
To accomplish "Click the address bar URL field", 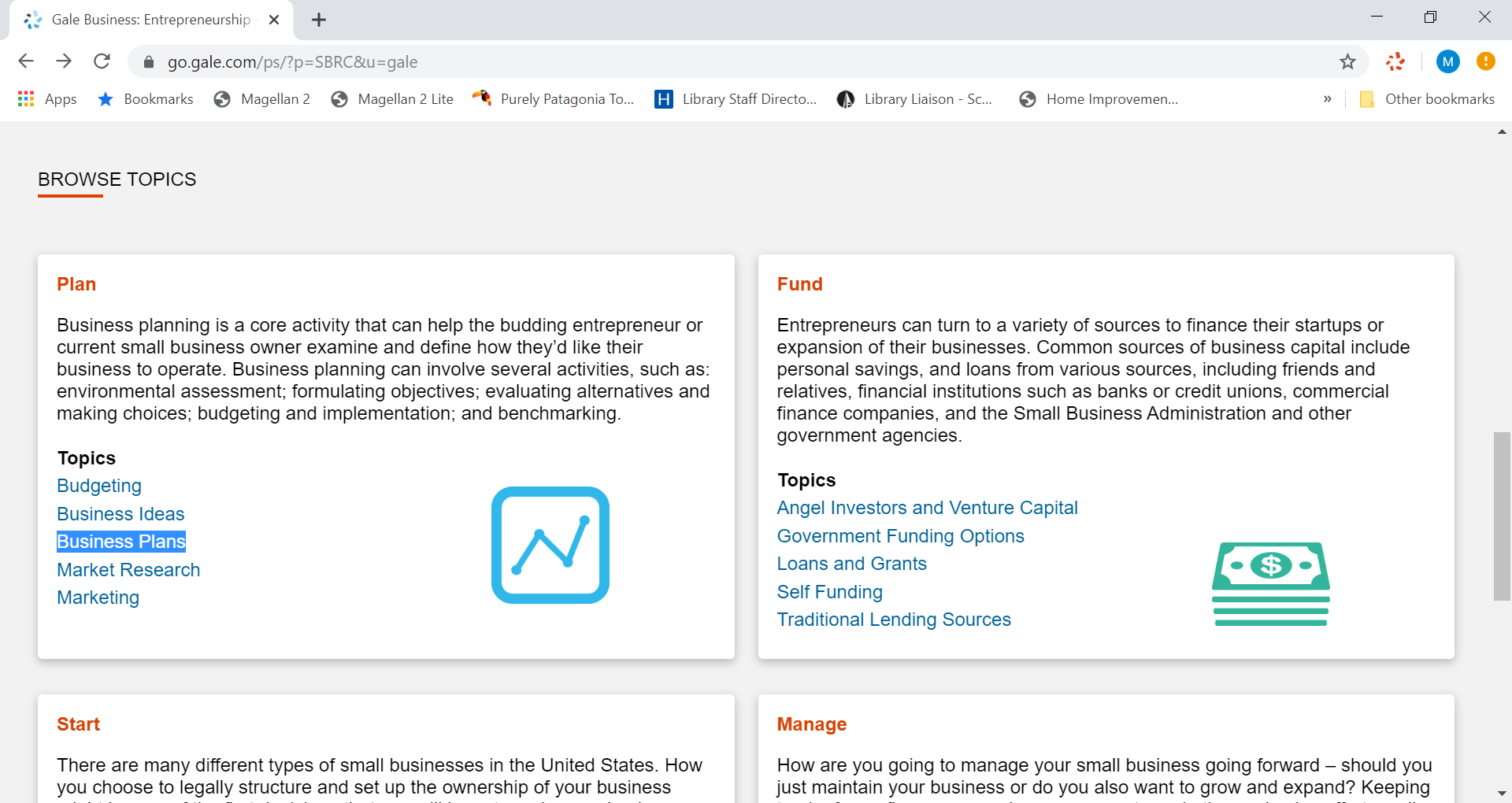I will coord(472,61).
